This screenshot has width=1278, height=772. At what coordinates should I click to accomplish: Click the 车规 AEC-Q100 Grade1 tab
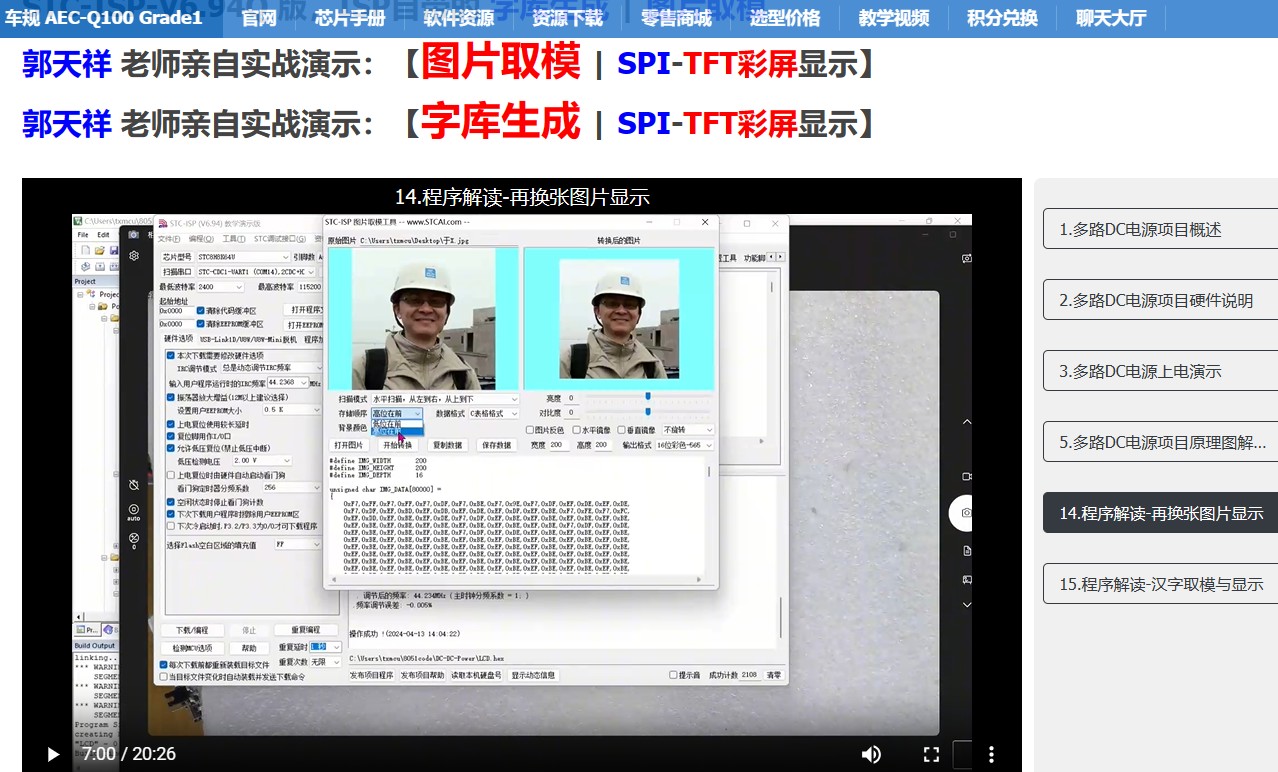pos(105,18)
